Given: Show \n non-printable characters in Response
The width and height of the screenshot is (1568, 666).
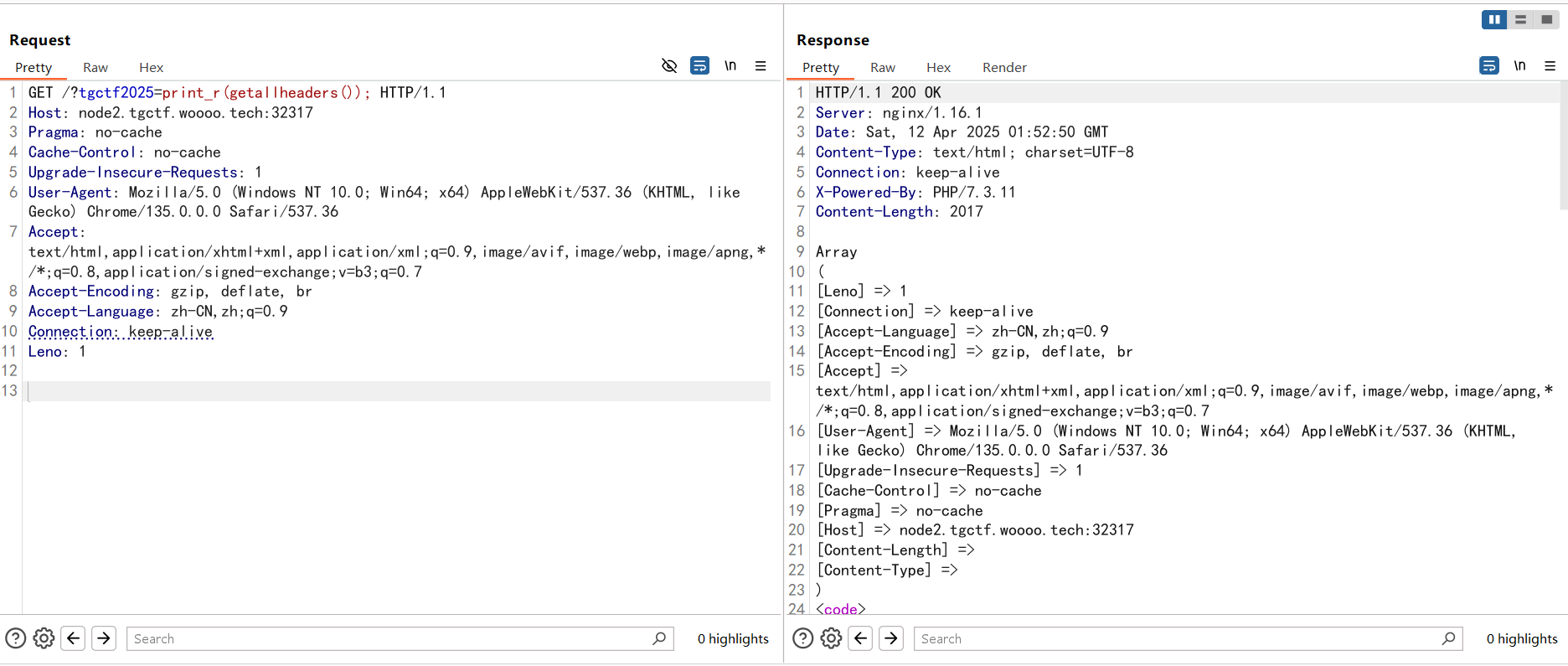Looking at the screenshot, I should click(1519, 65).
